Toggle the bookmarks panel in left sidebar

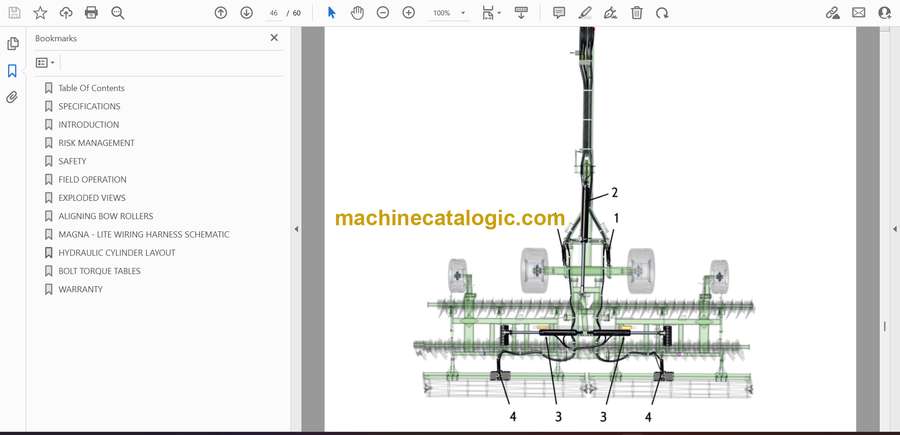(x=13, y=71)
